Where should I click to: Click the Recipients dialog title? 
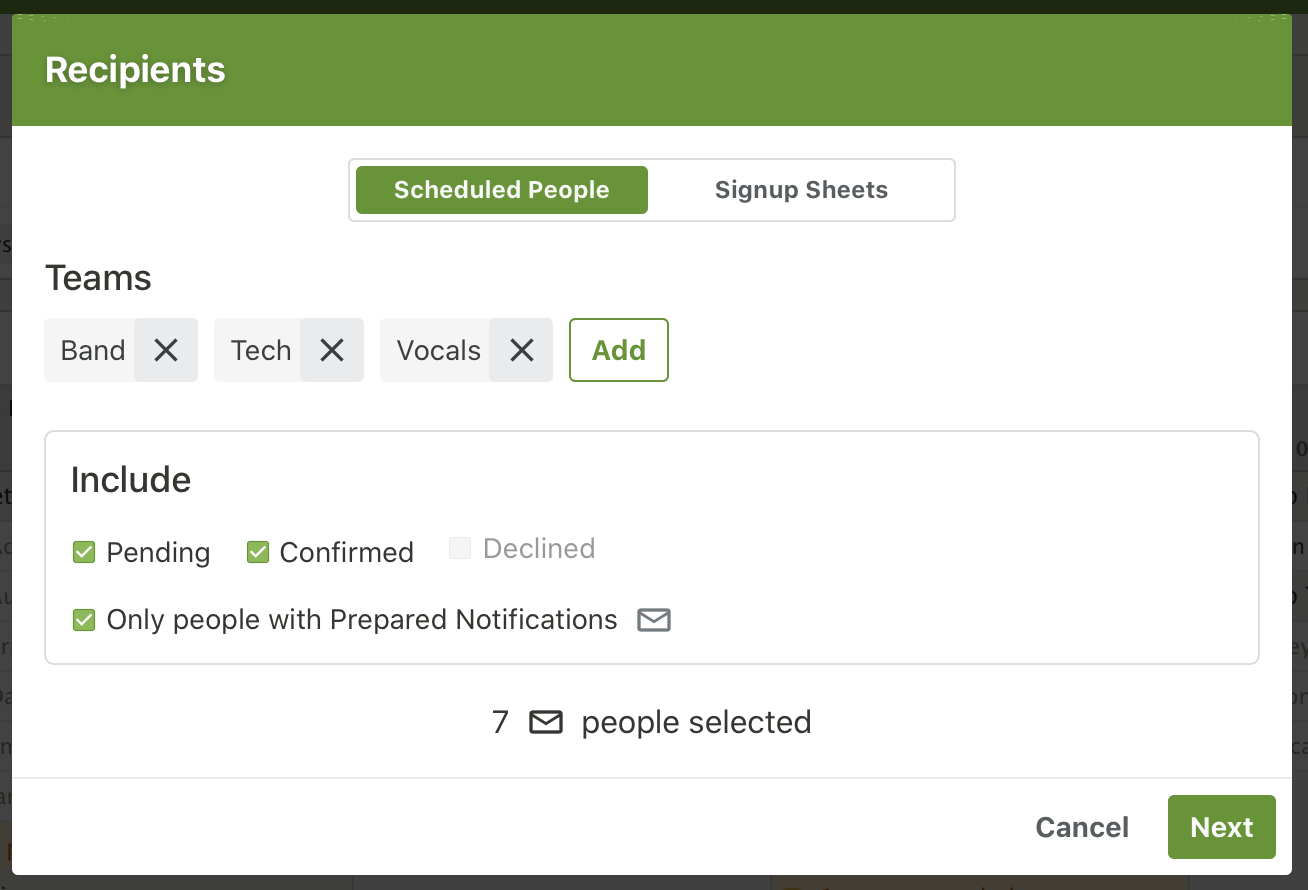(x=135, y=70)
